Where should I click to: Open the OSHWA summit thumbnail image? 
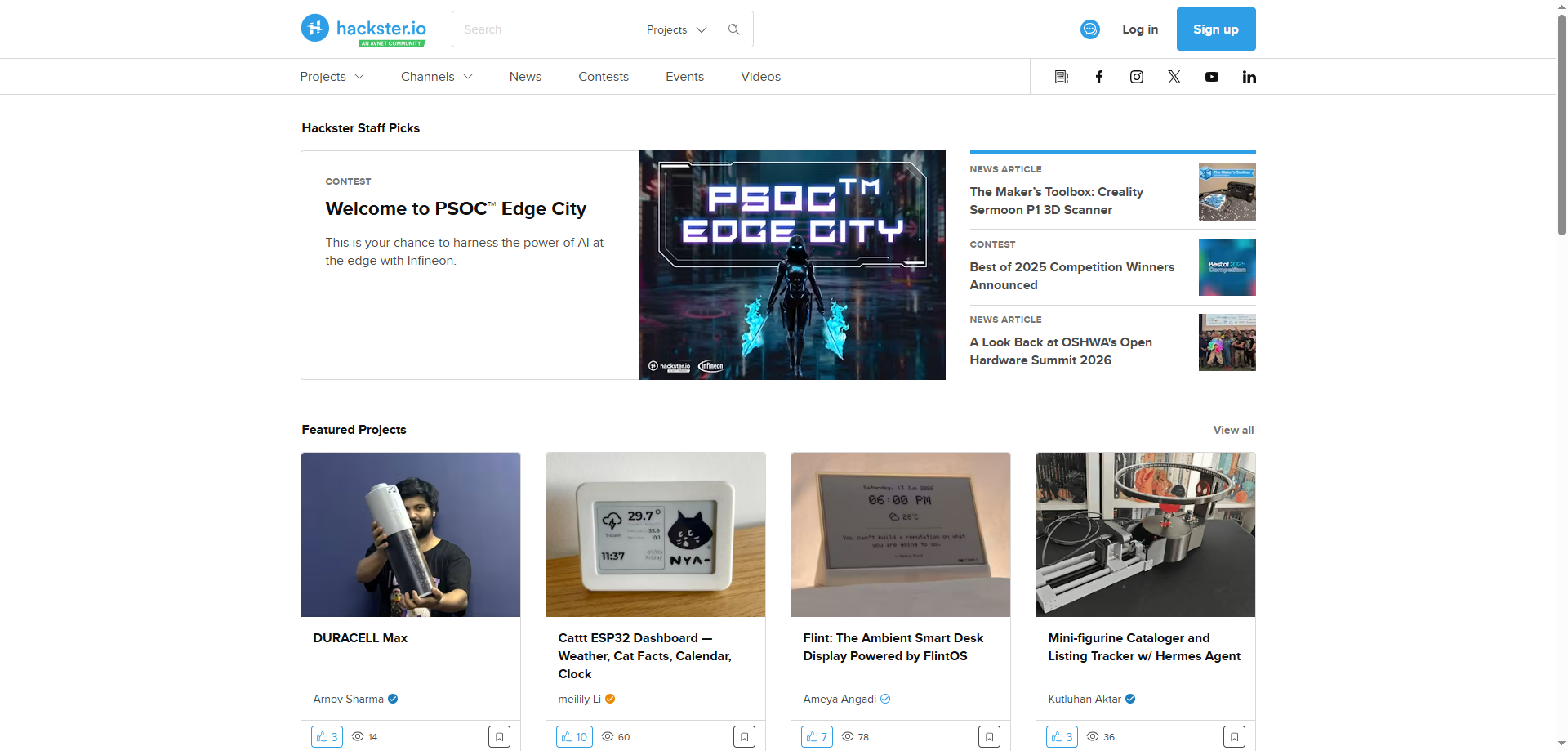tap(1227, 342)
